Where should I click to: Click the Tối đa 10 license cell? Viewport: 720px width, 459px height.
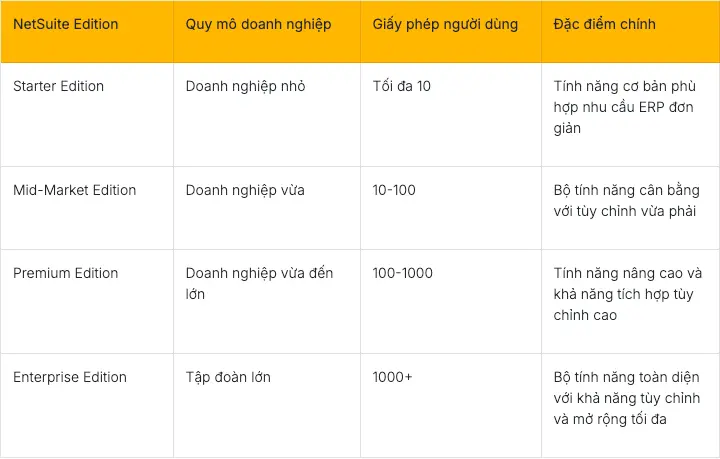pyautogui.click(x=402, y=86)
